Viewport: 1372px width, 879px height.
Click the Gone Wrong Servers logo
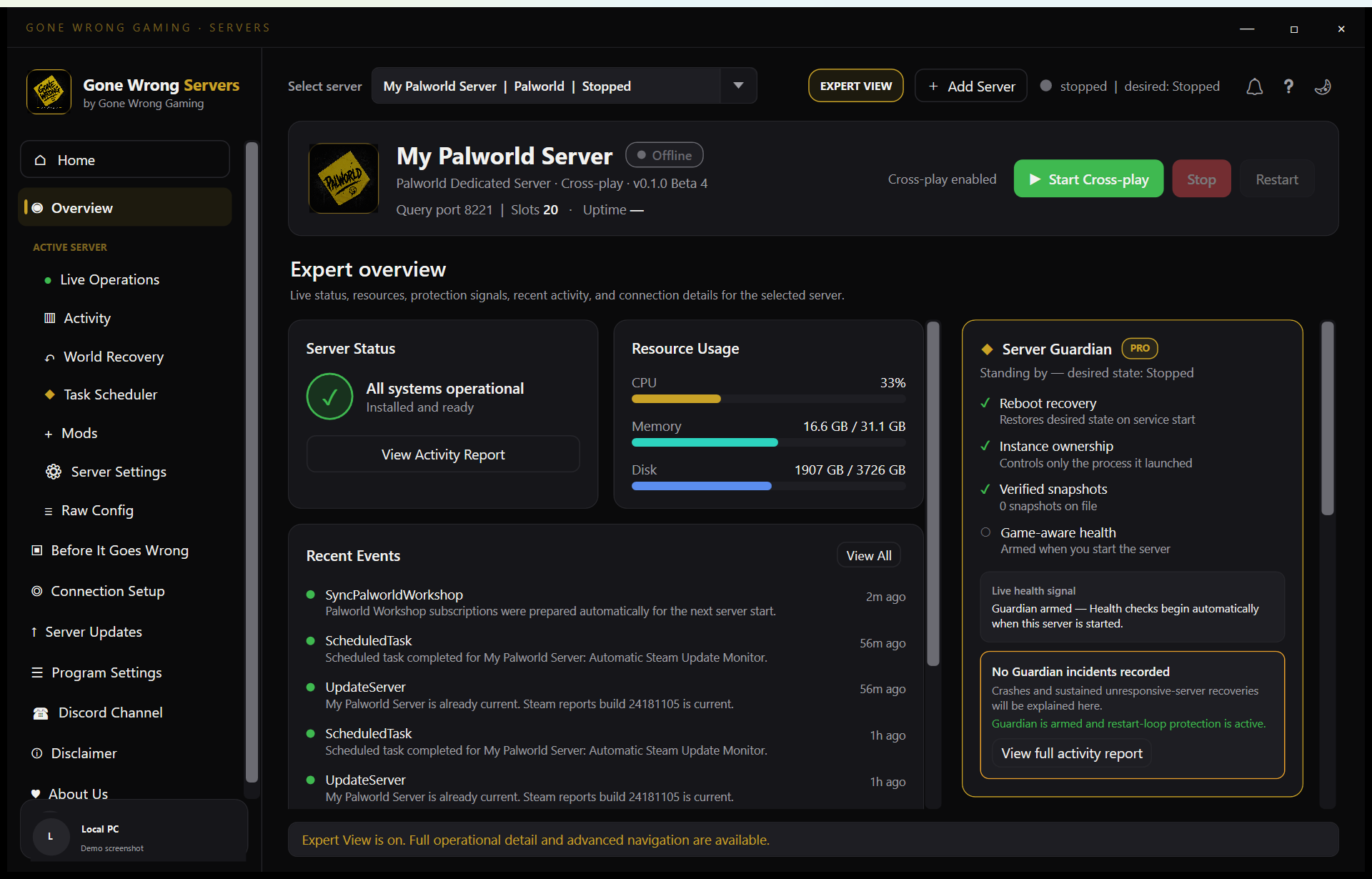point(49,91)
